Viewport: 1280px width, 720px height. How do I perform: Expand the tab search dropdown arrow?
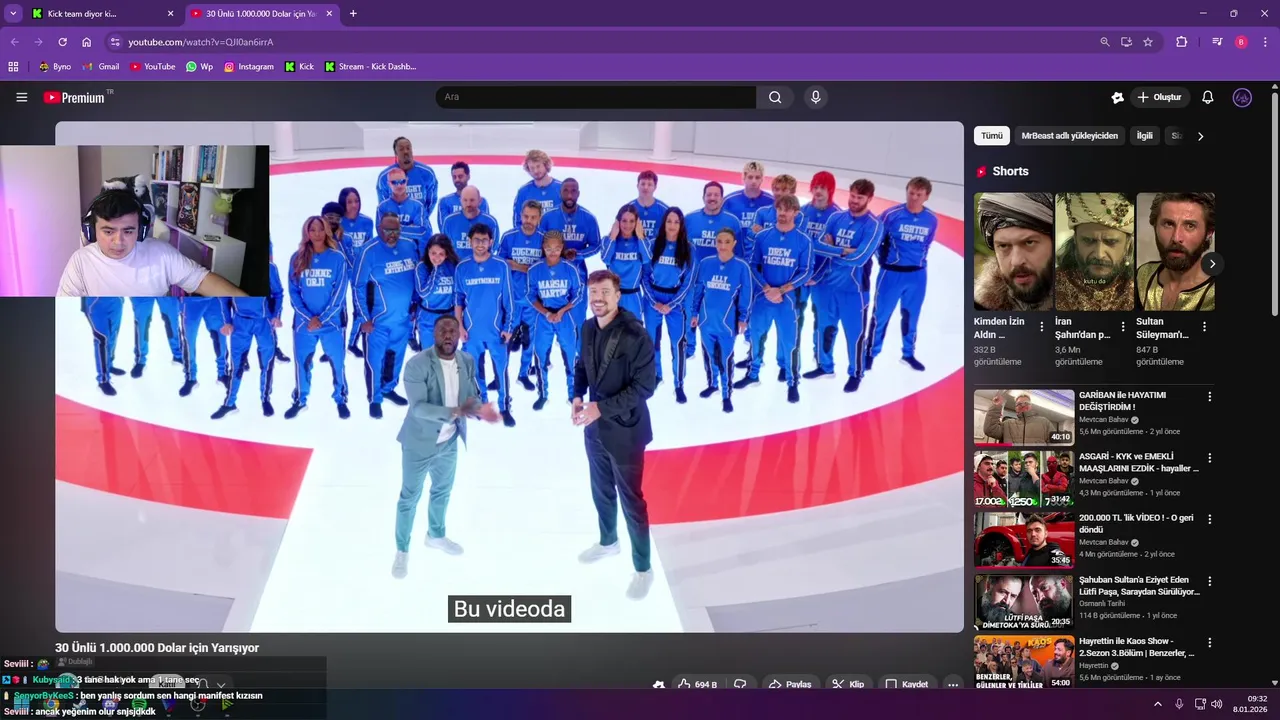[13, 14]
